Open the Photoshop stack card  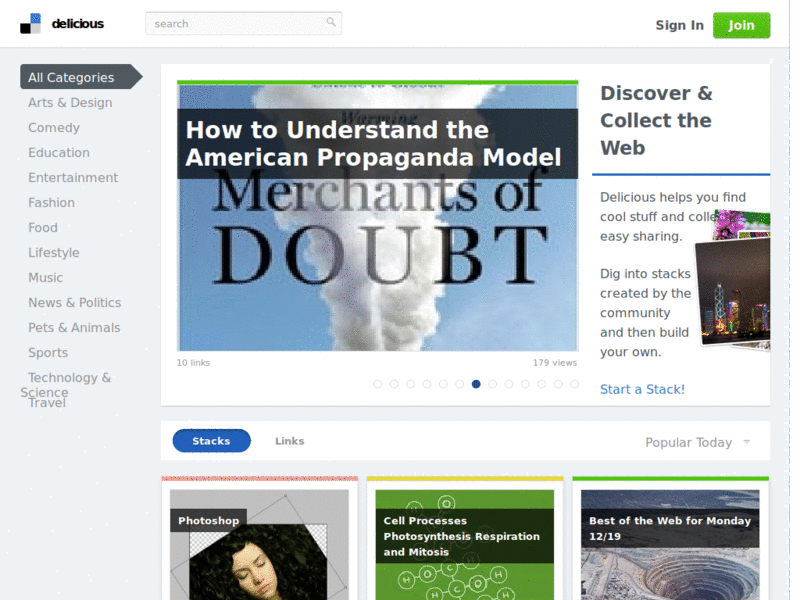pos(260,539)
